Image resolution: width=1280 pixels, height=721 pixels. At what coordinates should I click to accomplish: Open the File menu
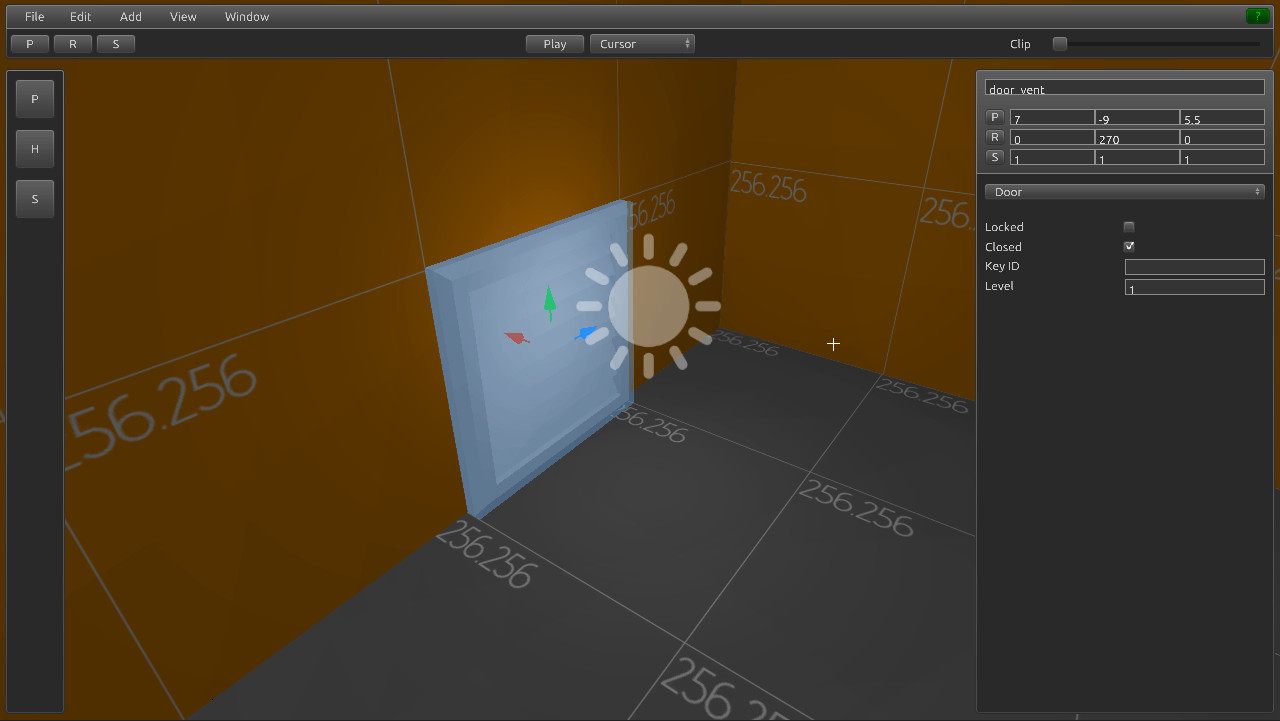[34, 17]
